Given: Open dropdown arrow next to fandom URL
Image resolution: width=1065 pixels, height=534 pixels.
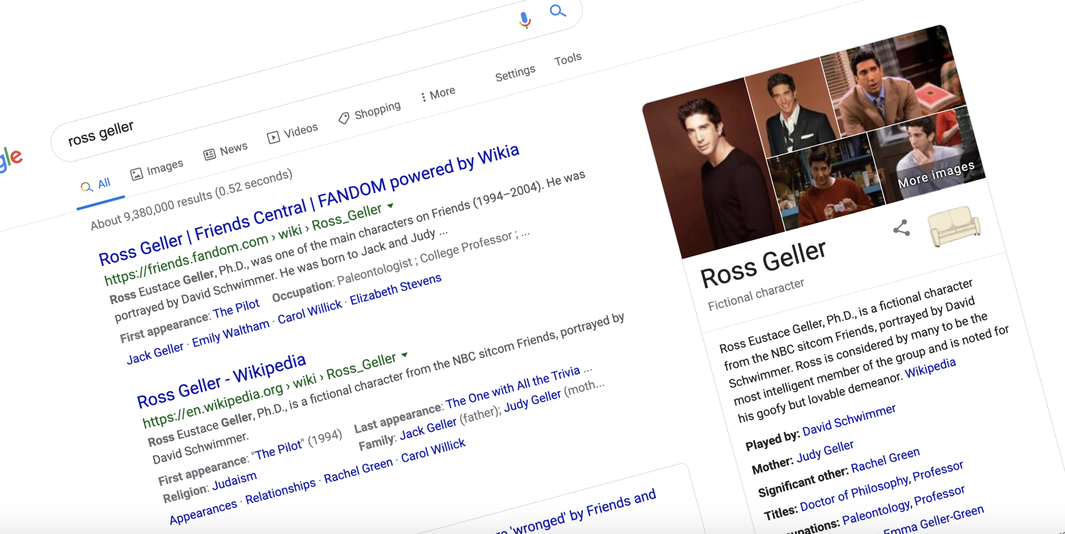Looking at the screenshot, I should pos(391,205).
